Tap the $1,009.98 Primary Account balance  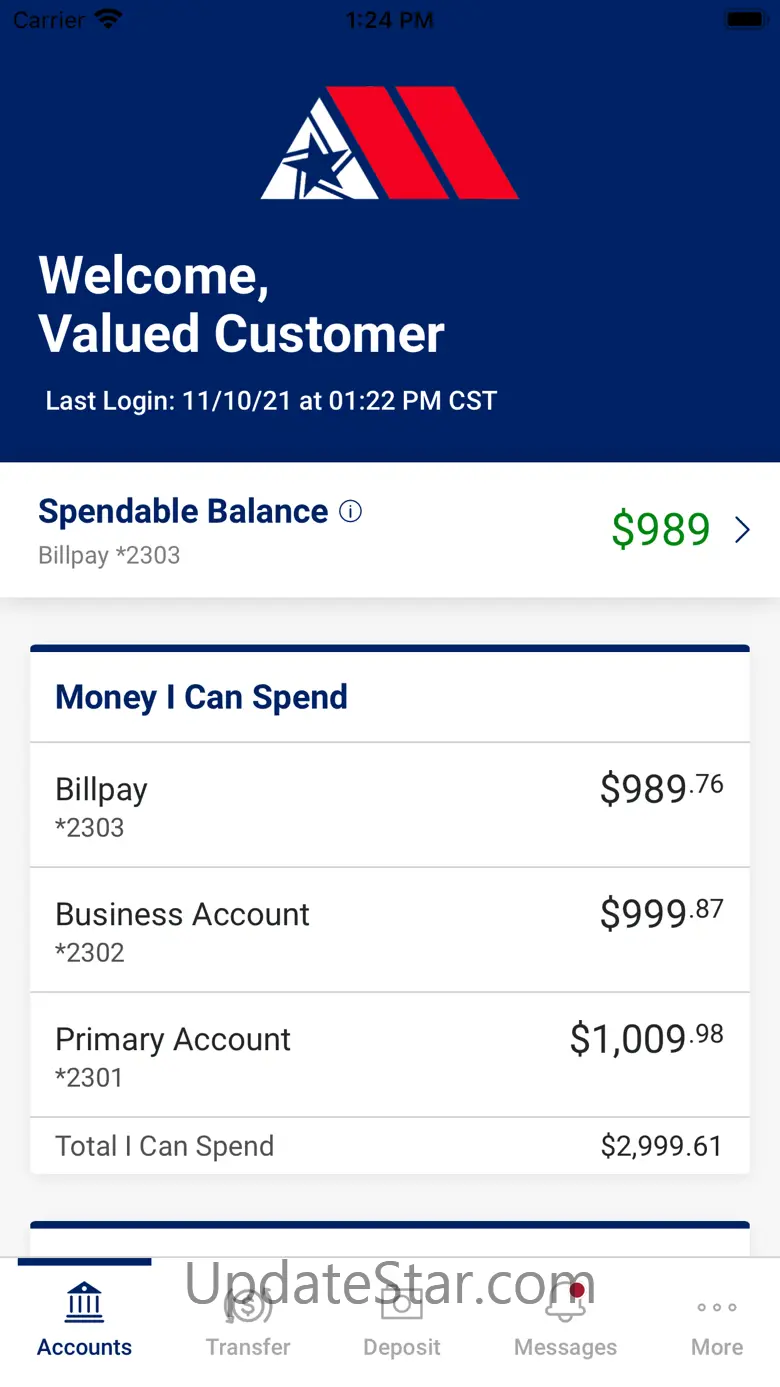647,1038
